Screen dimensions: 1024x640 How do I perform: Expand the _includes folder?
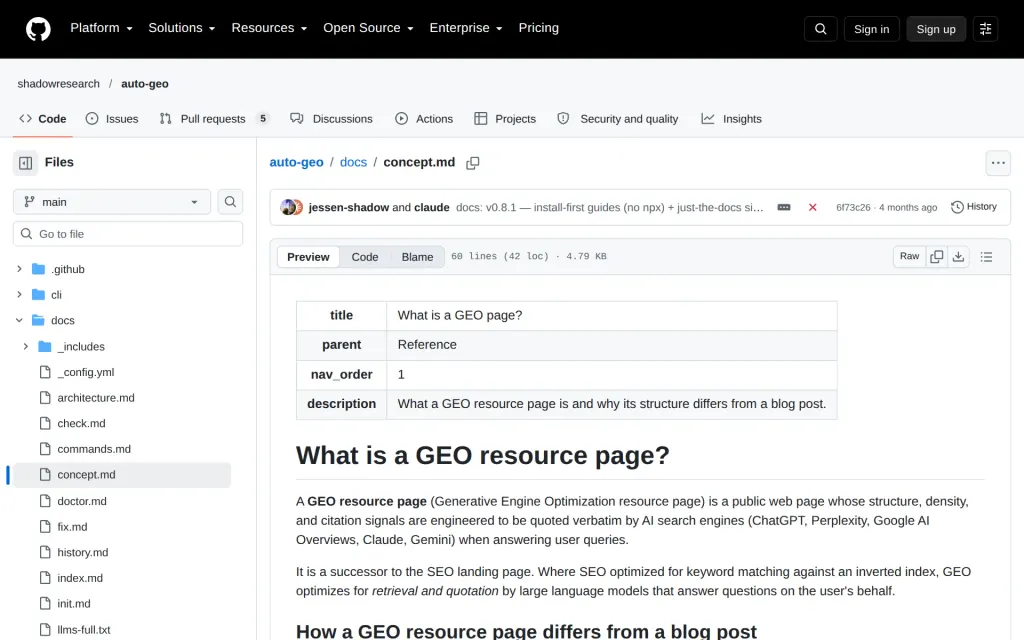point(25,346)
